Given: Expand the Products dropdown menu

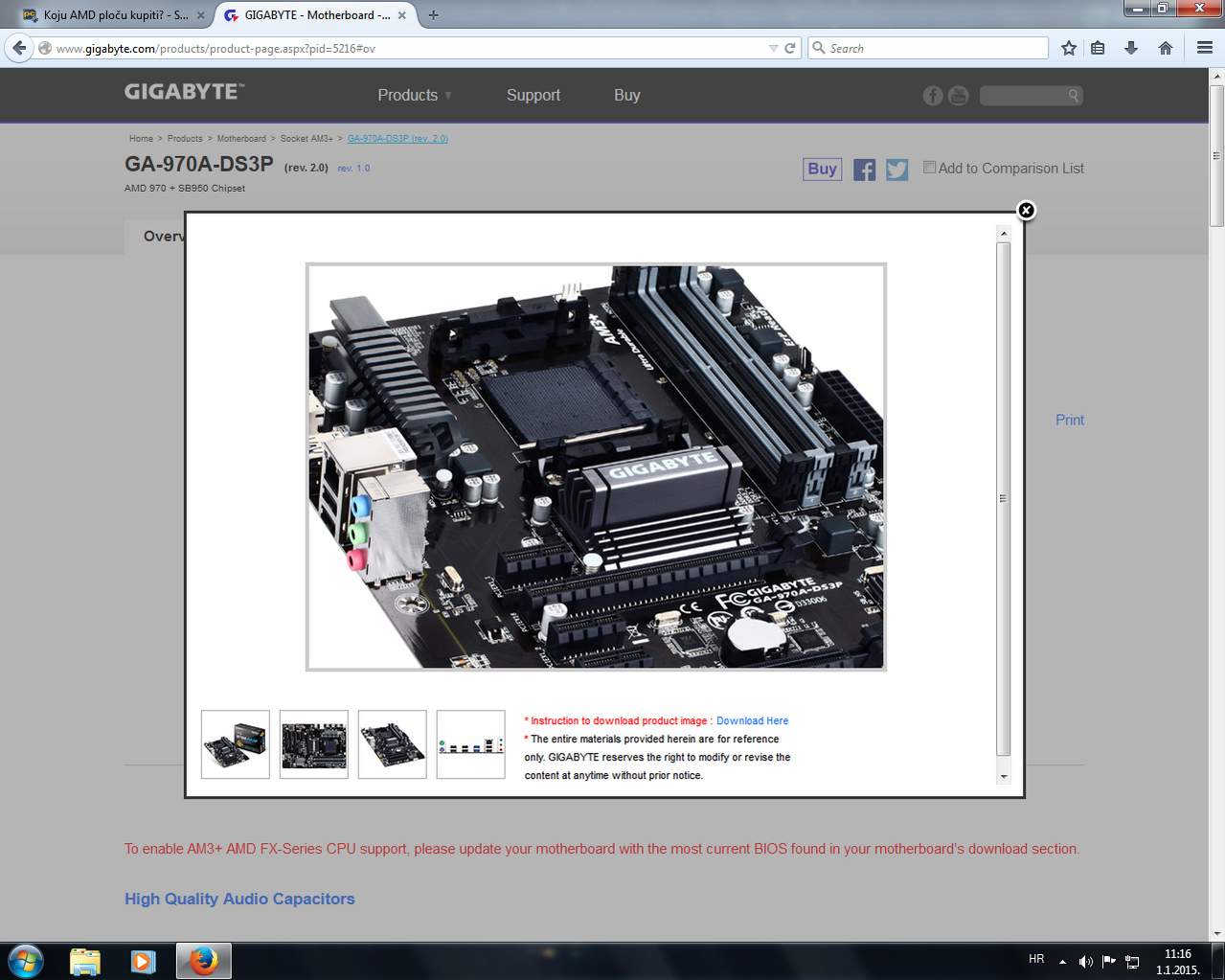Looking at the screenshot, I should coord(414,95).
